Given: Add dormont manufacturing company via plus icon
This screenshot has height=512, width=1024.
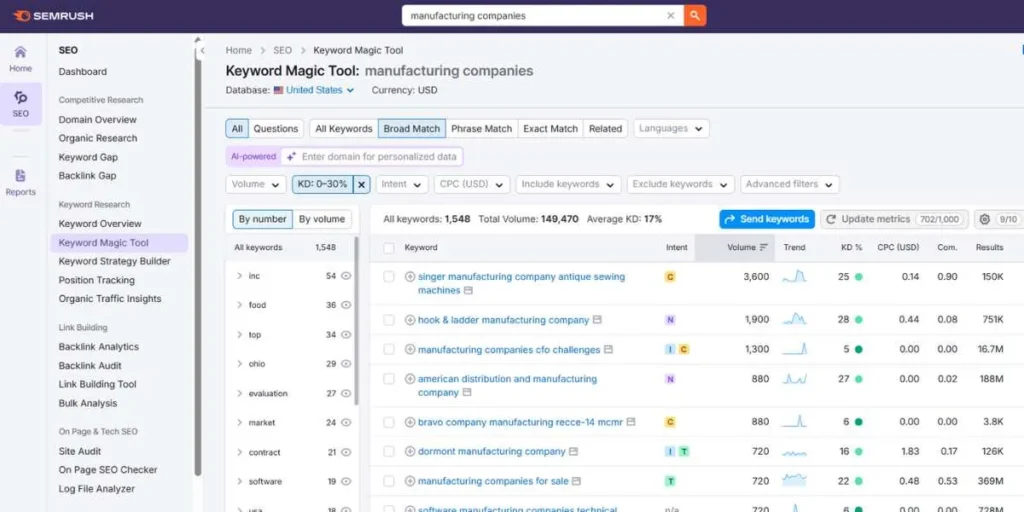Looking at the screenshot, I should point(409,451).
